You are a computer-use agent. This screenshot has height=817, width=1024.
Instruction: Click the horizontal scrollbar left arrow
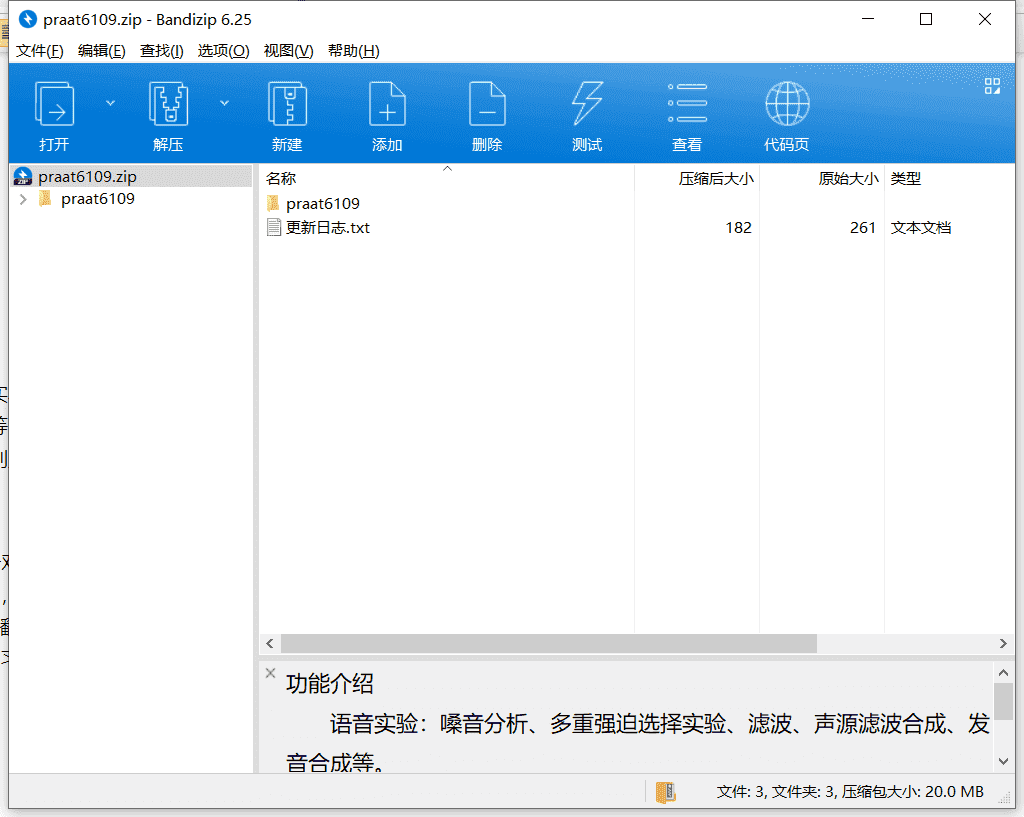click(x=270, y=644)
